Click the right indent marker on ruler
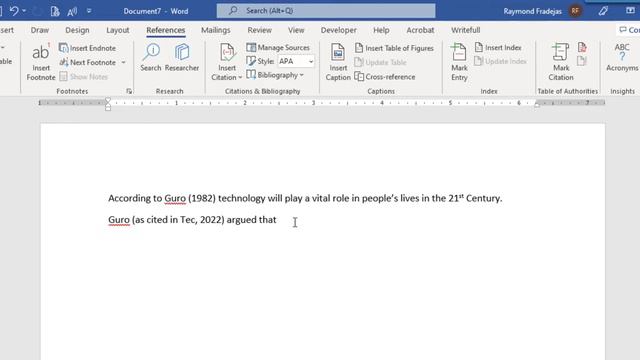640x360 pixels. point(537,105)
